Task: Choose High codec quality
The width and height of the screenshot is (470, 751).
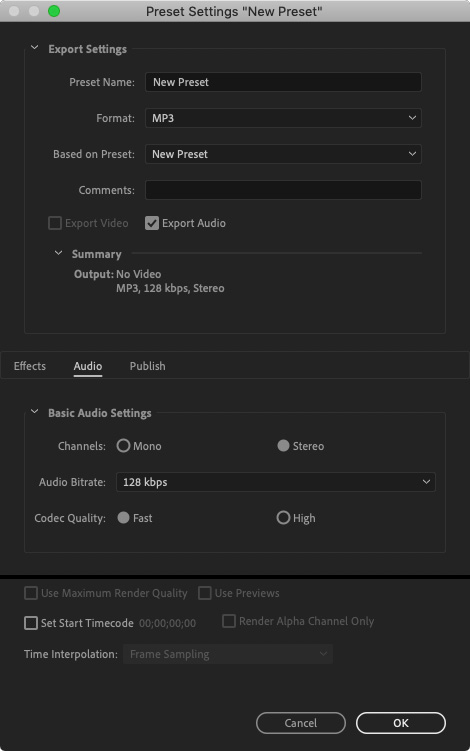Action: click(x=283, y=517)
